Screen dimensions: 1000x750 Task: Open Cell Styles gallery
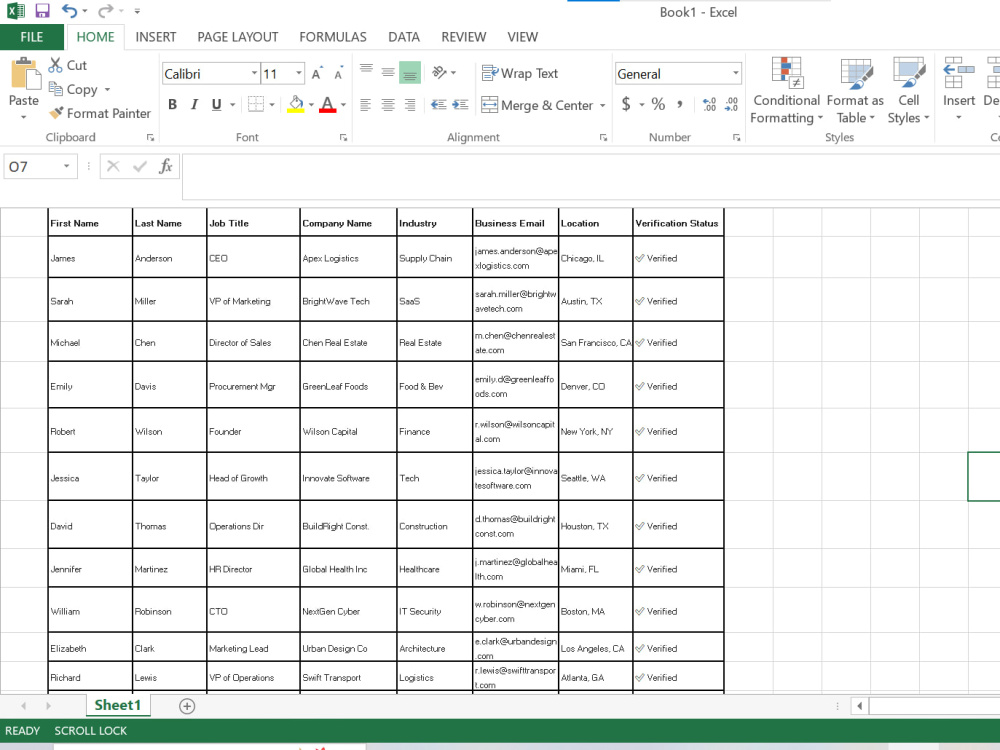(908, 91)
